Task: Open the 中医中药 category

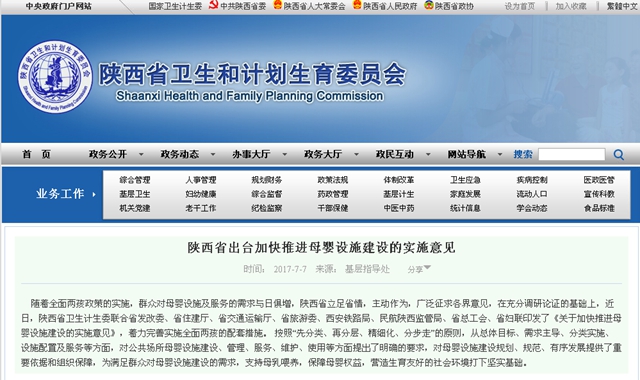Action: tap(399, 208)
